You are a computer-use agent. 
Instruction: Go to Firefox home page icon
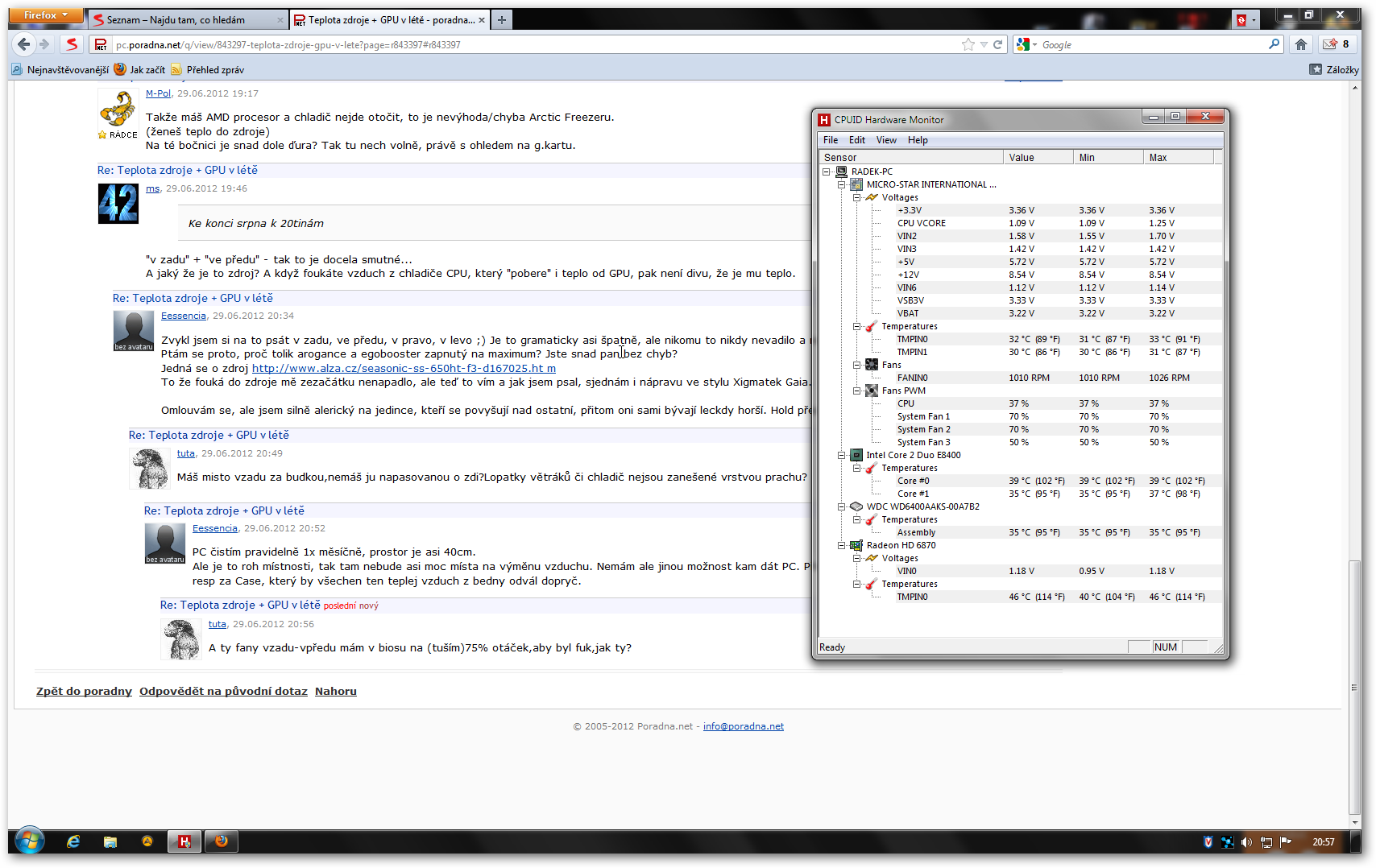click(x=1301, y=44)
